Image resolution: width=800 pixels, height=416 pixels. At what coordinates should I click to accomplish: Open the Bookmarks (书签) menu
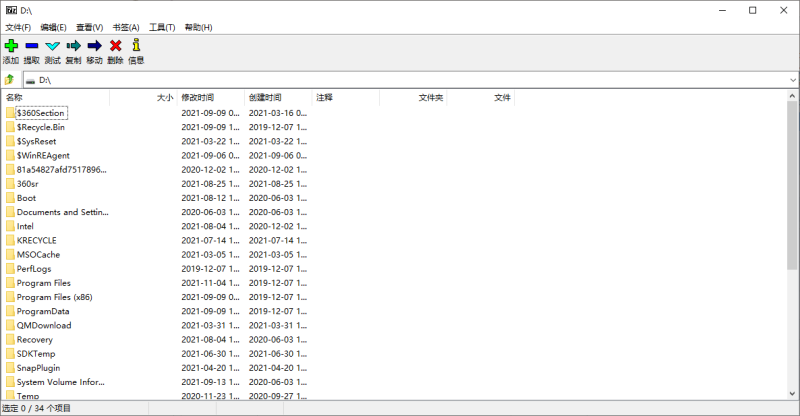click(126, 27)
